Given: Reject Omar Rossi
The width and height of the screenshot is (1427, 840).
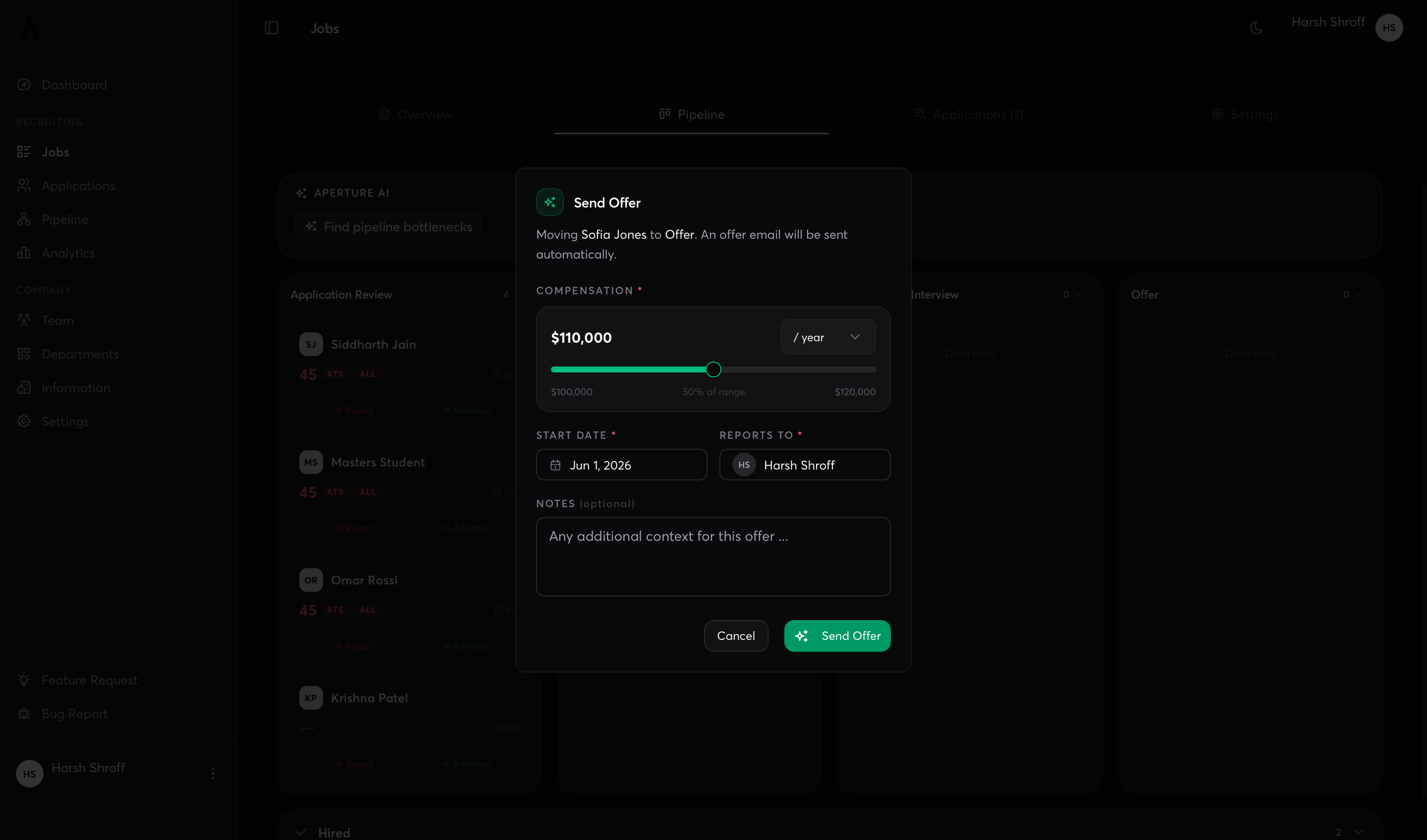Looking at the screenshot, I should point(354,646).
